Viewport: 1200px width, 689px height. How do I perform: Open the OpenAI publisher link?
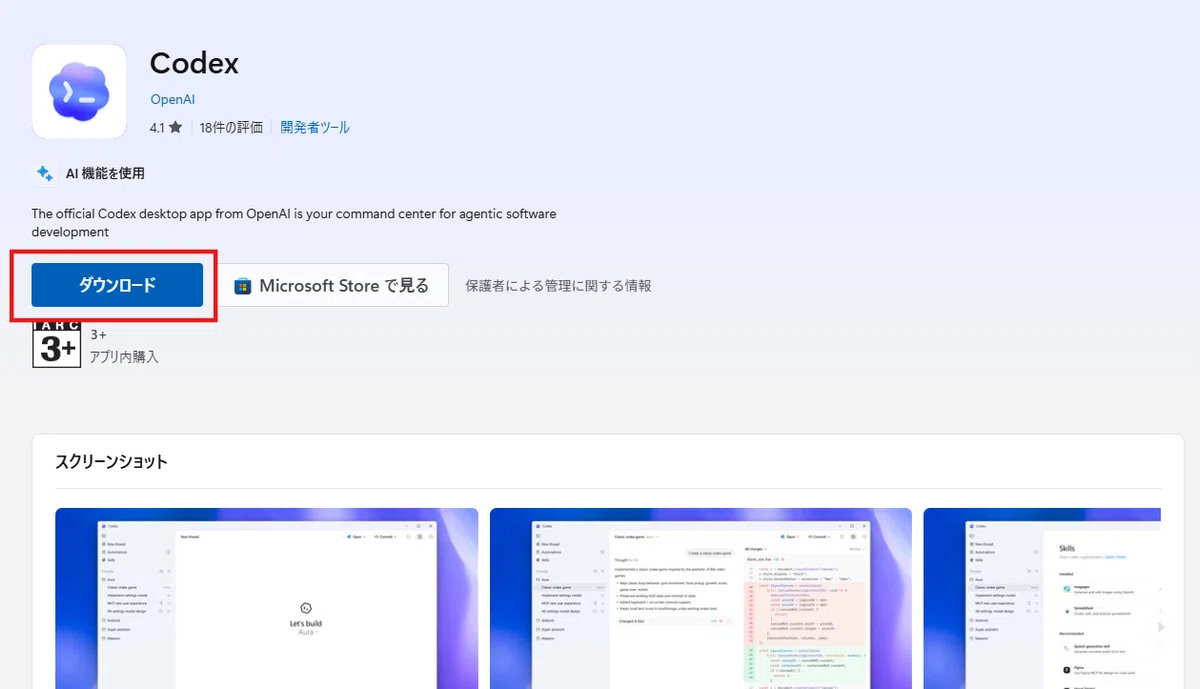172,99
